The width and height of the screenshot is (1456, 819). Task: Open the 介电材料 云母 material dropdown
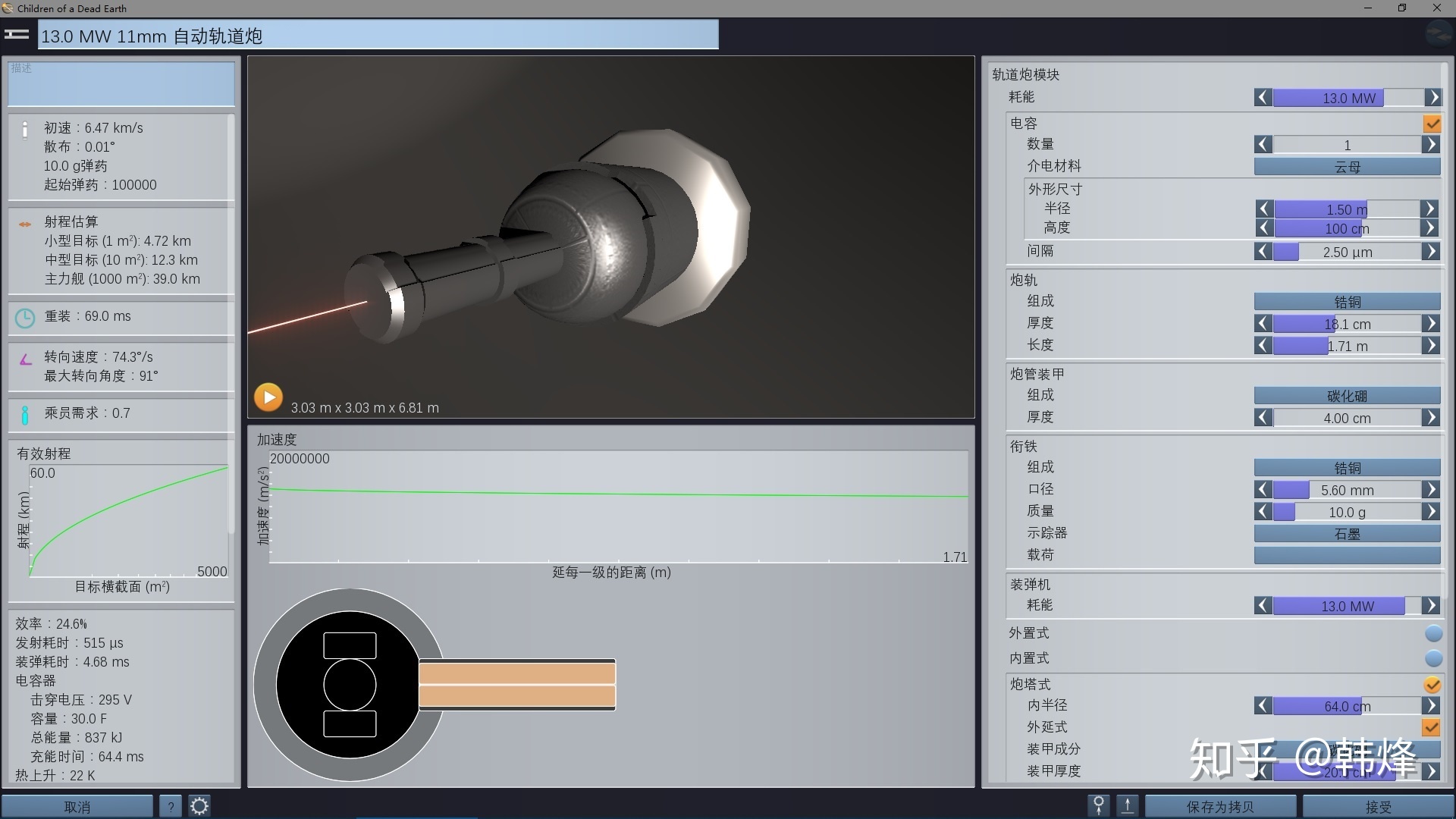coord(1347,167)
